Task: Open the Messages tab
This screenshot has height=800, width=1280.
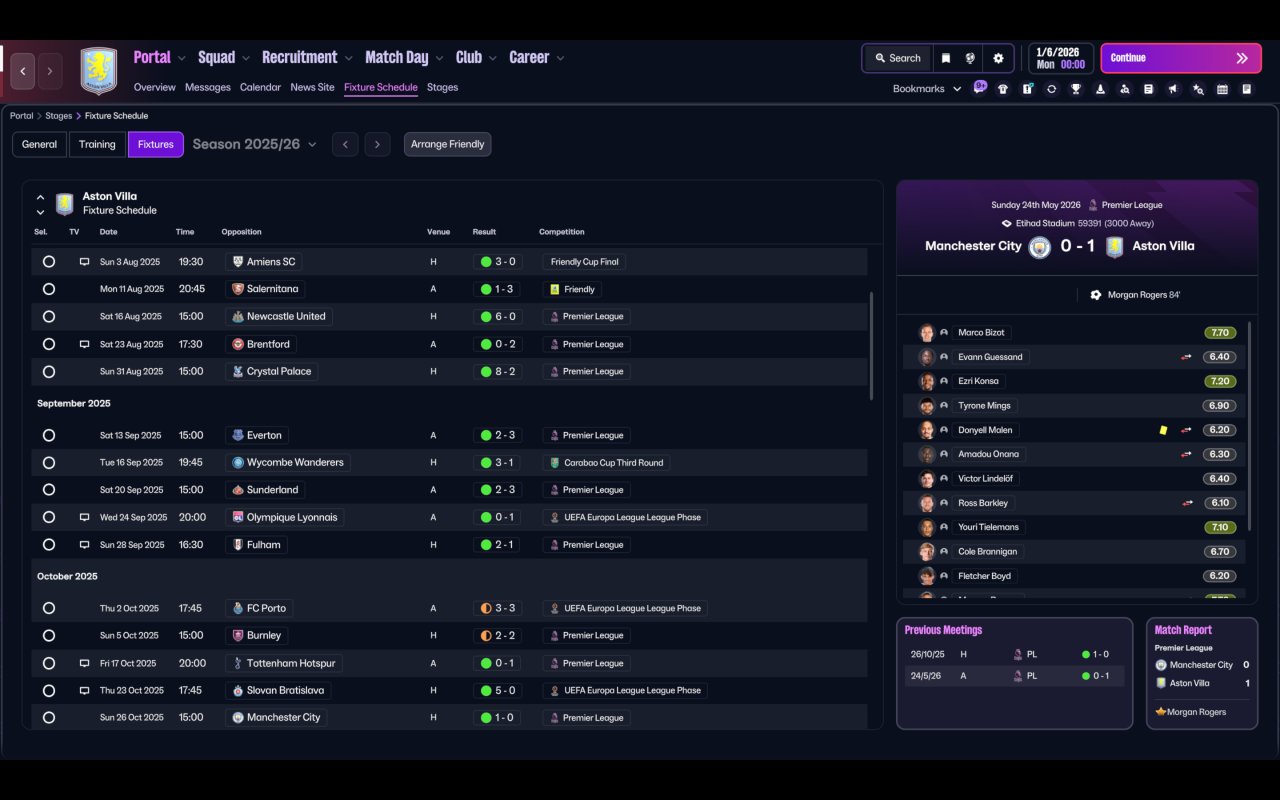Action: 208,87
